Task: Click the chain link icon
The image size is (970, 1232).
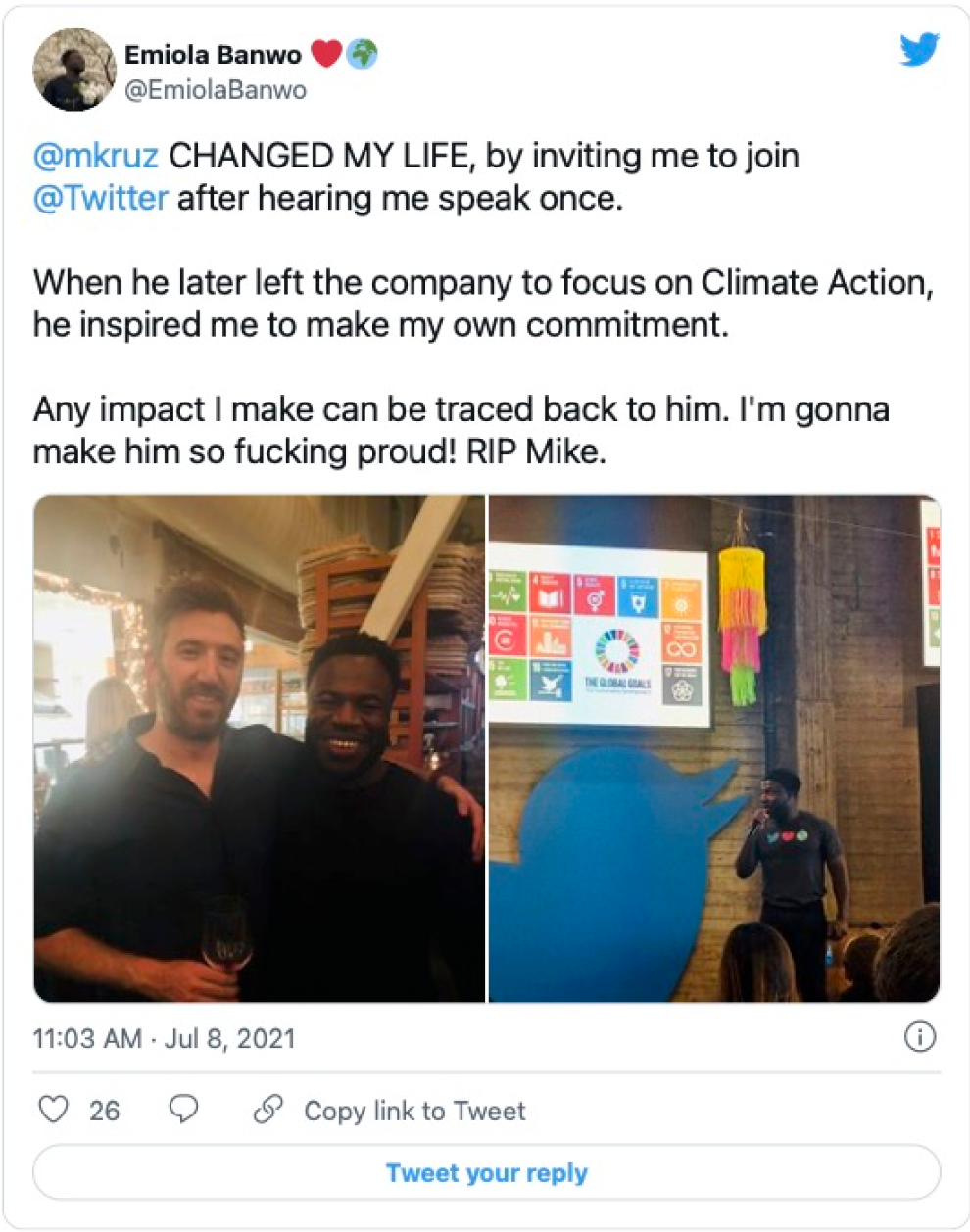Action: tap(267, 1110)
